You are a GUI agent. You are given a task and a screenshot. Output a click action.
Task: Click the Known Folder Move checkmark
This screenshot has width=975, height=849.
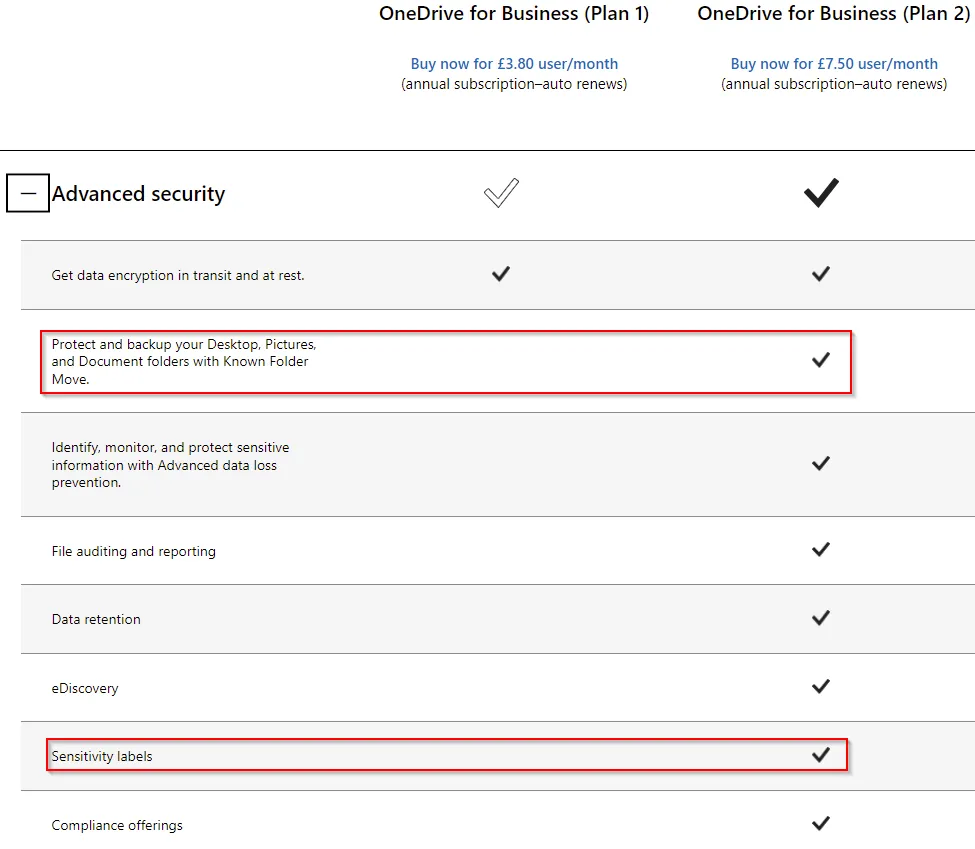[821, 360]
